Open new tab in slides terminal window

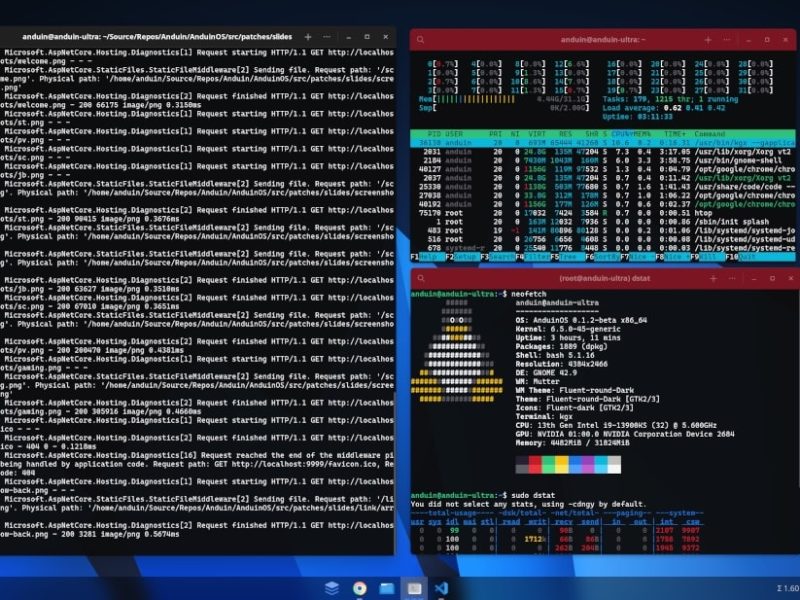[308, 37]
